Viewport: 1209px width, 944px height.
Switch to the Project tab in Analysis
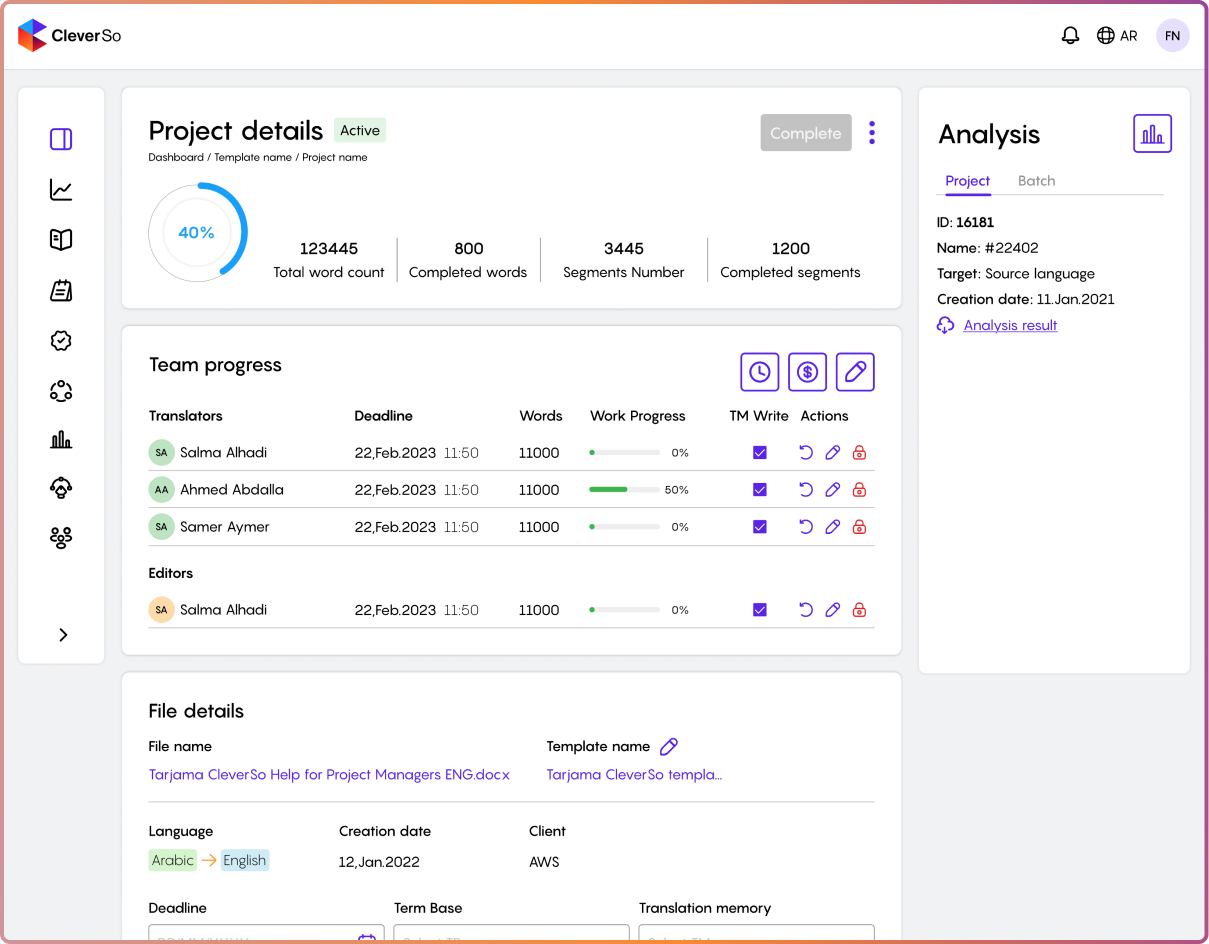[967, 181]
